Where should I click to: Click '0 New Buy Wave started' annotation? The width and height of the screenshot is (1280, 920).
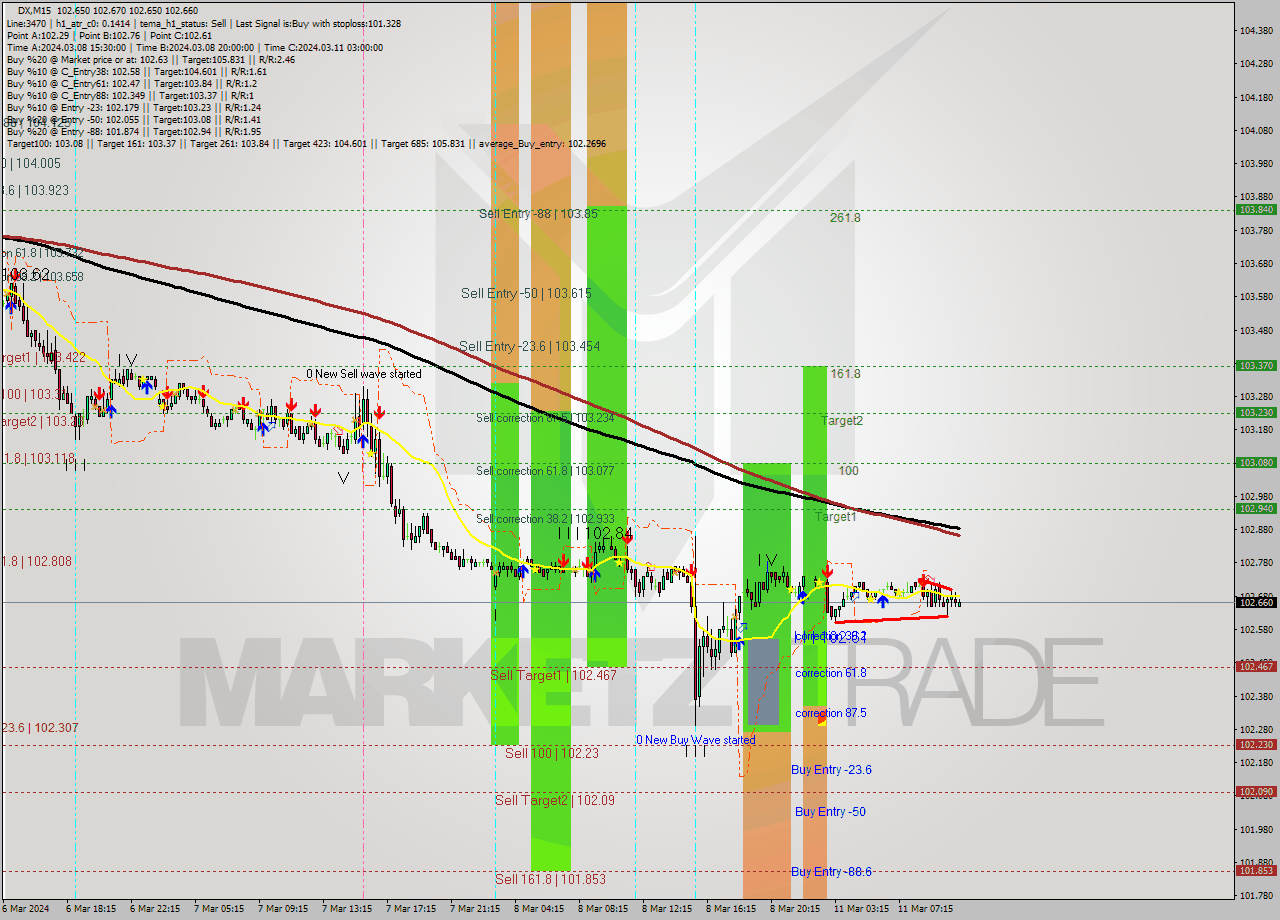coord(696,740)
